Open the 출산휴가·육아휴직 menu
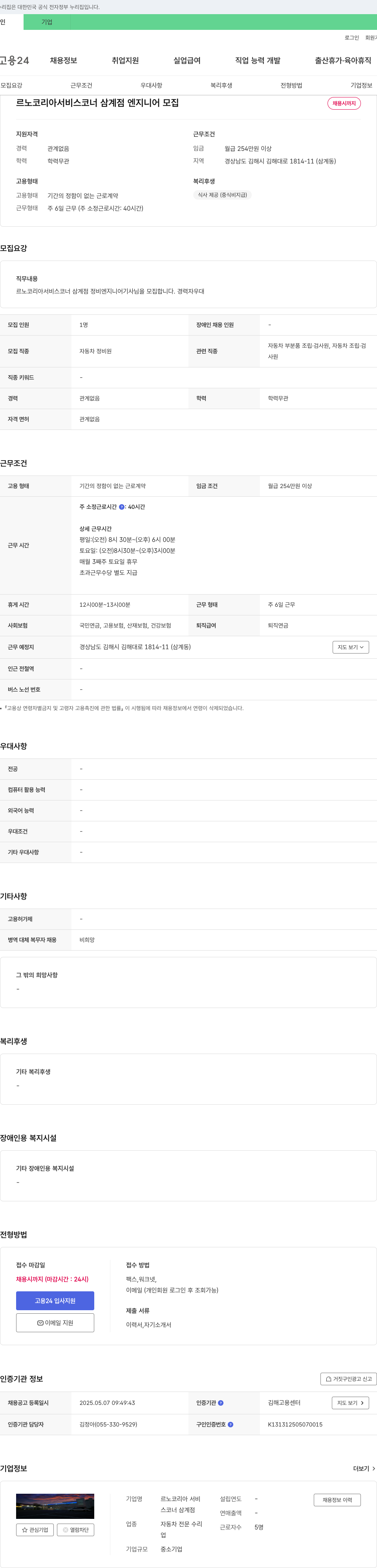 [x=343, y=60]
